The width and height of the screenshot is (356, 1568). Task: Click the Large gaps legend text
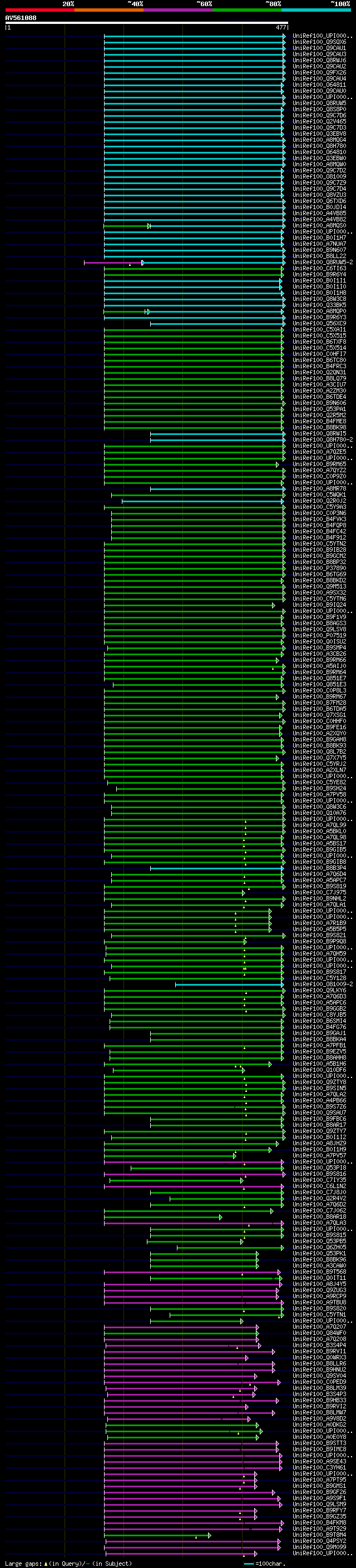68,1564
